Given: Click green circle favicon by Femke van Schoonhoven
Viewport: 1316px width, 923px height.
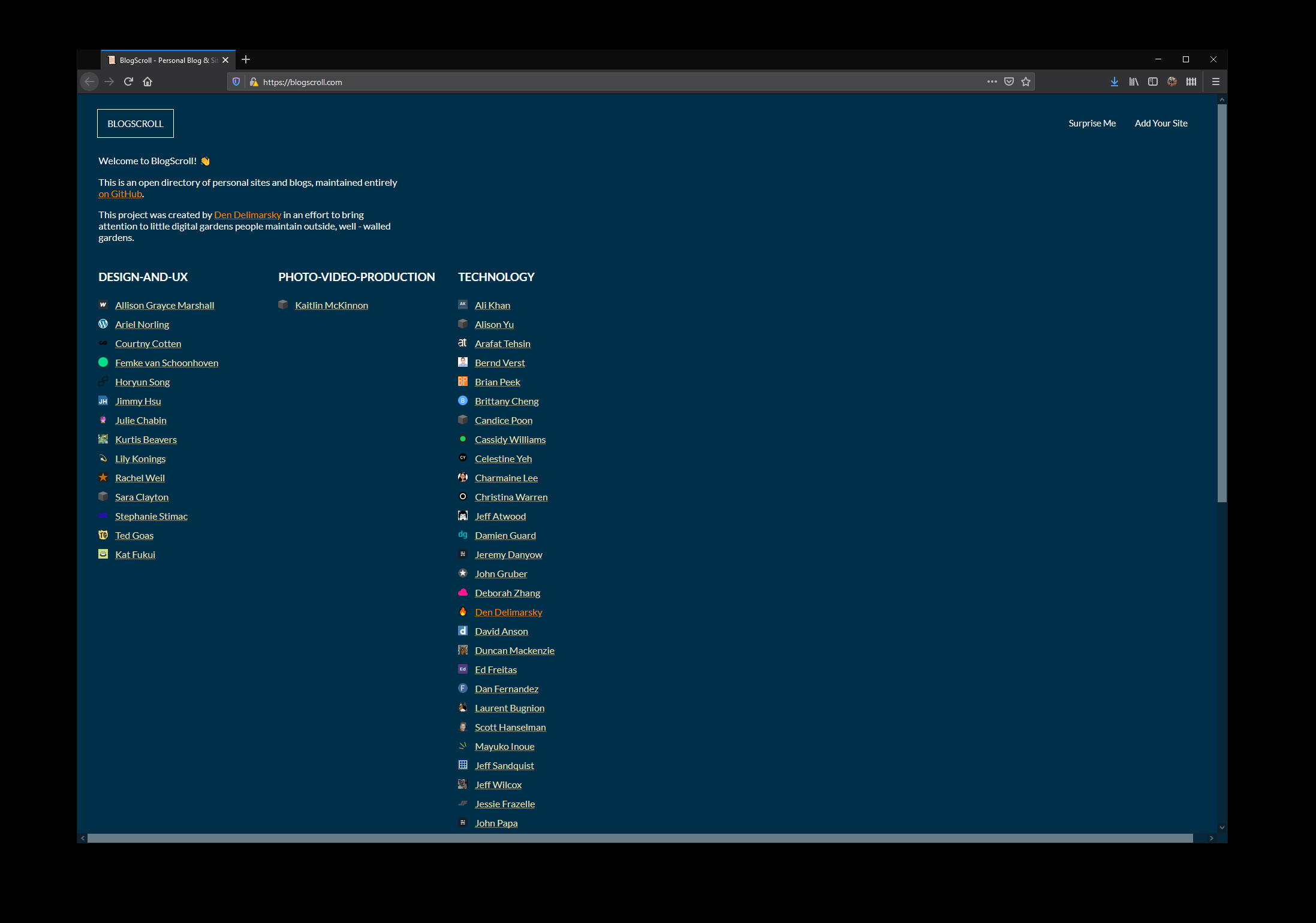Looking at the screenshot, I should (x=103, y=363).
